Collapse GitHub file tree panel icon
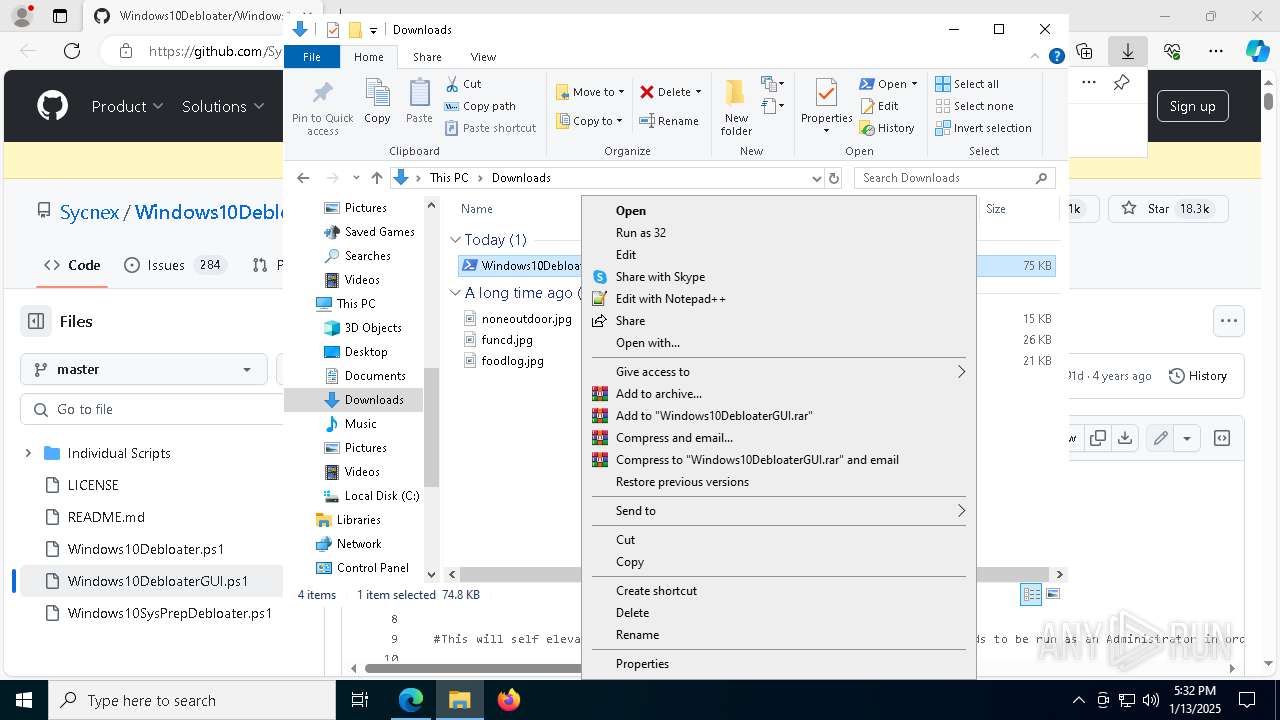 36,321
